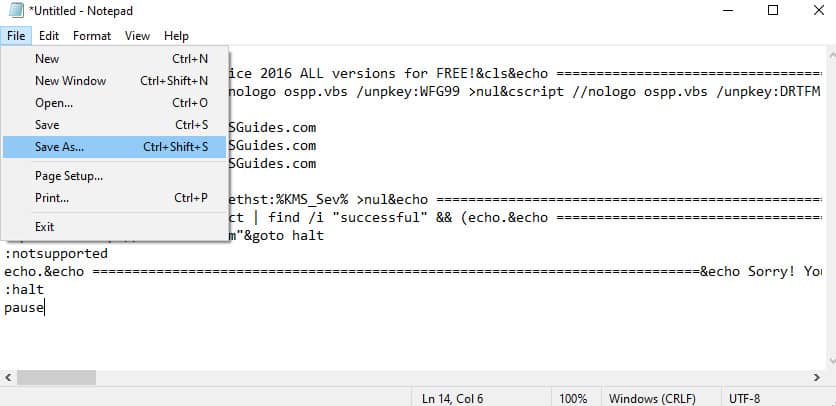The image size is (836, 406).
Task: Open Page Setup... dialog
Action: [114, 176]
